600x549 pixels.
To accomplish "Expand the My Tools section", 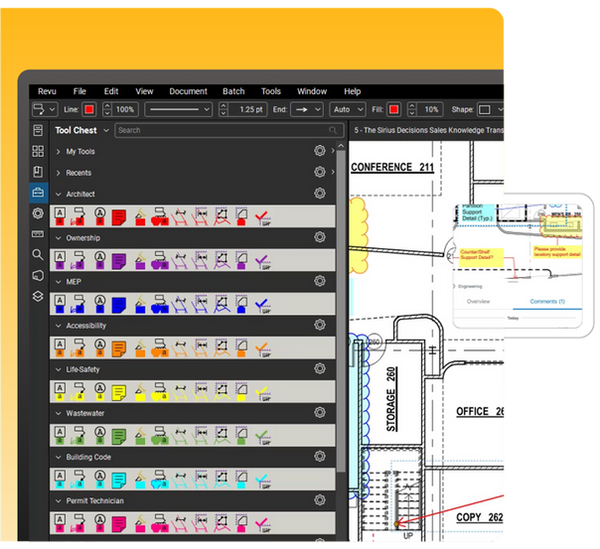I will 58,152.
